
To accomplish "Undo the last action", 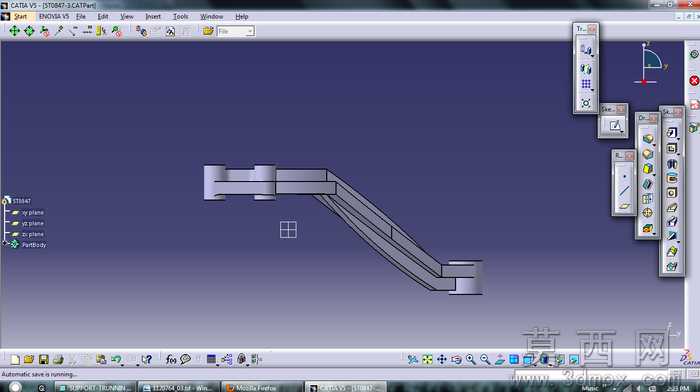I will coord(116,359).
